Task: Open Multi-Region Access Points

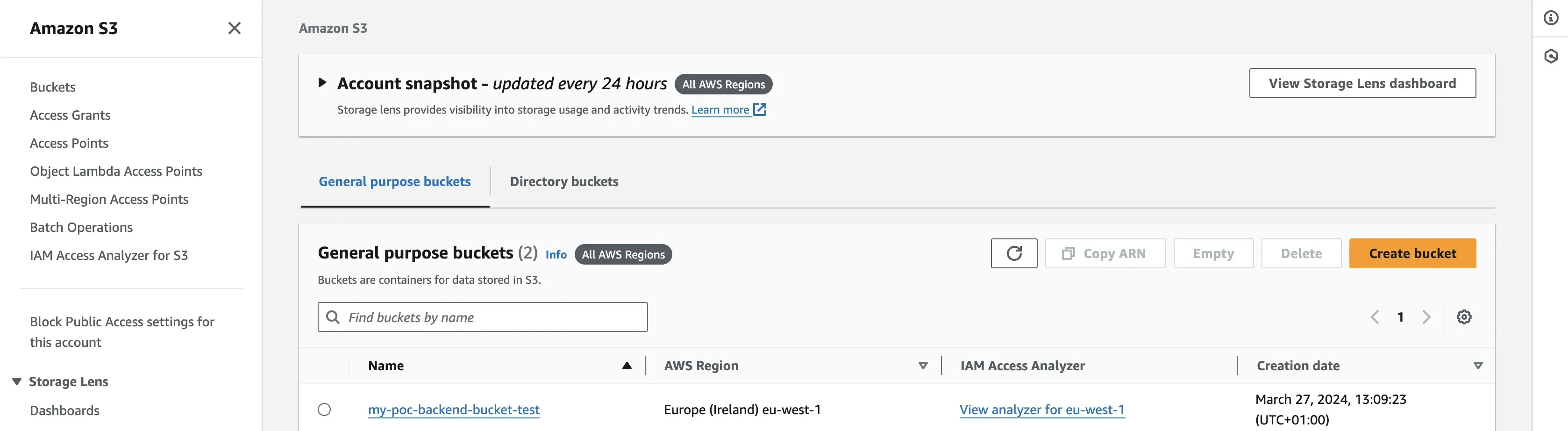Action: coord(109,199)
